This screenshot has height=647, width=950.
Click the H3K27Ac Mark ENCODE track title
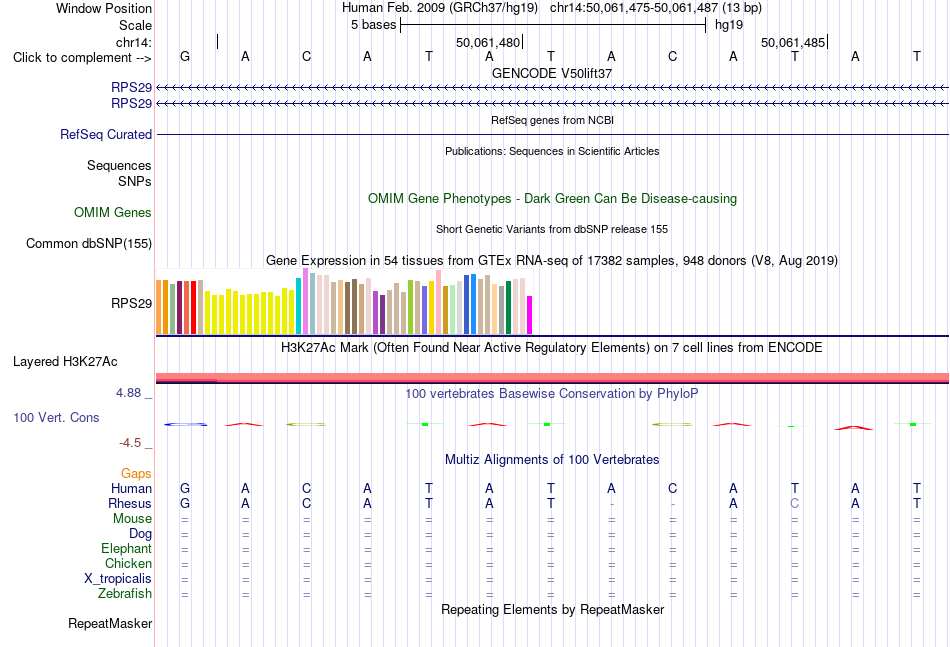[552, 348]
